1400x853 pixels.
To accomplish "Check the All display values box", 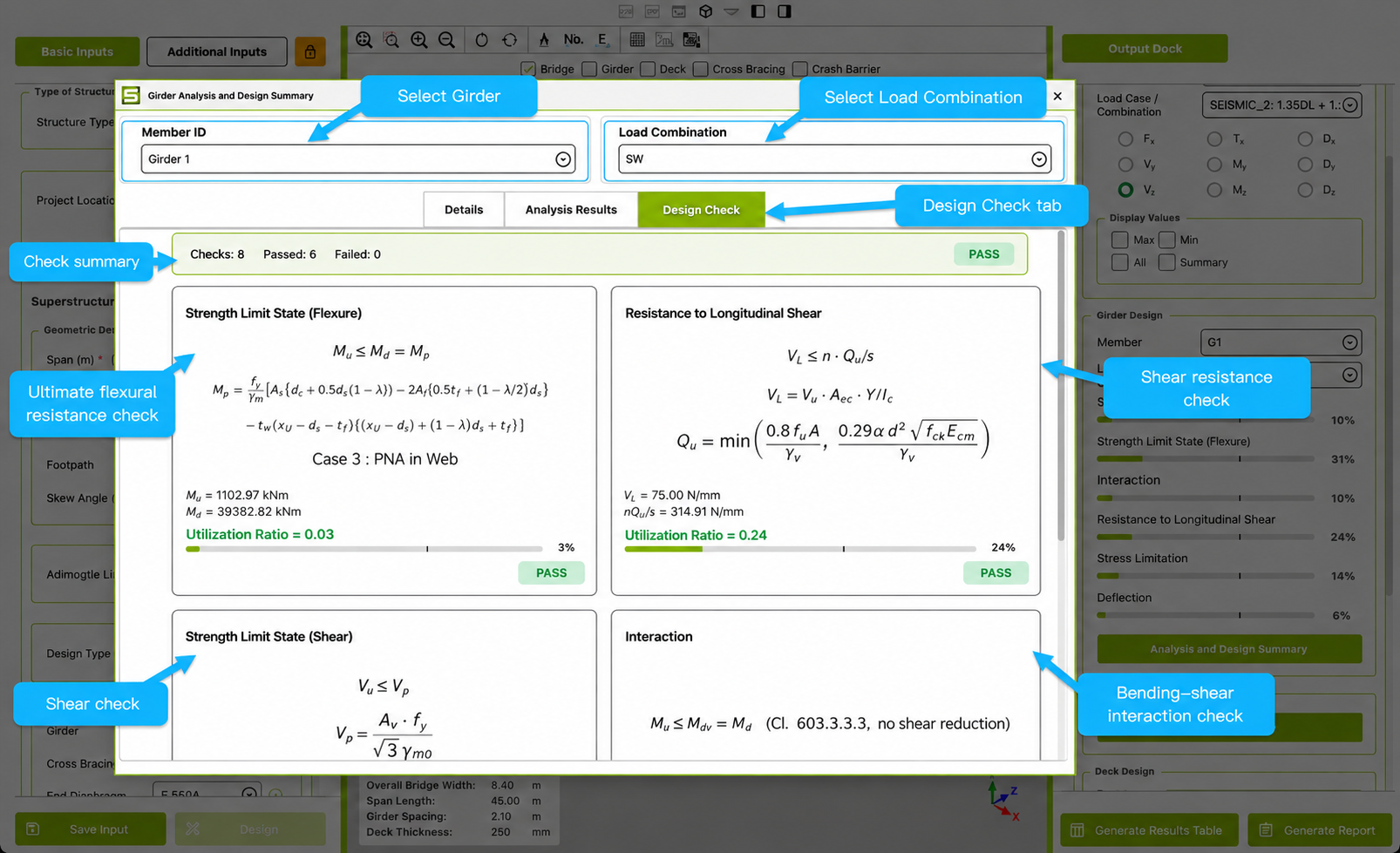I will pyautogui.click(x=1120, y=262).
